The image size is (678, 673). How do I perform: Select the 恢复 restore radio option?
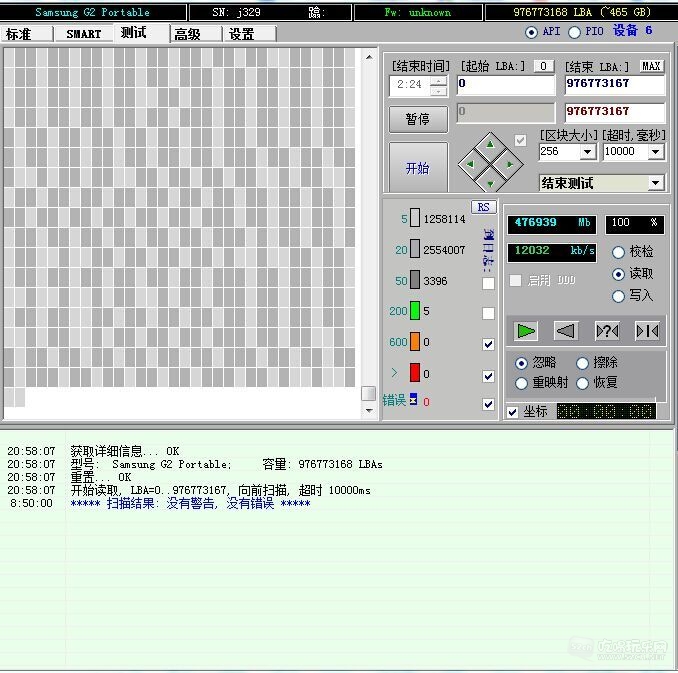pos(582,383)
